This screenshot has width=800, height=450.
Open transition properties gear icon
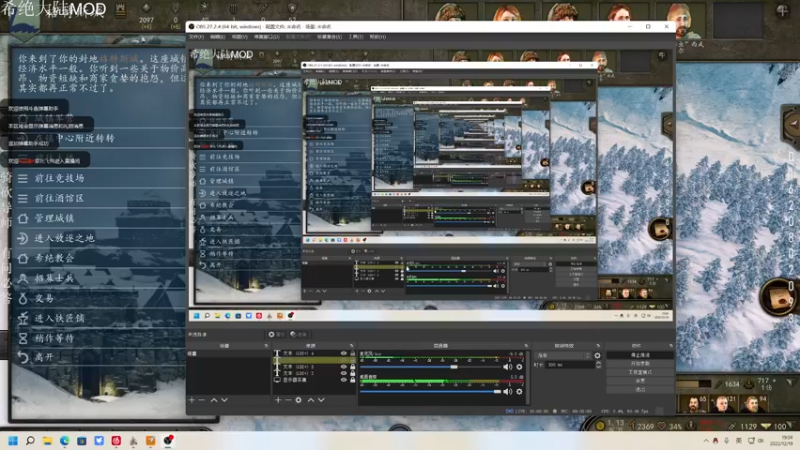click(597, 355)
